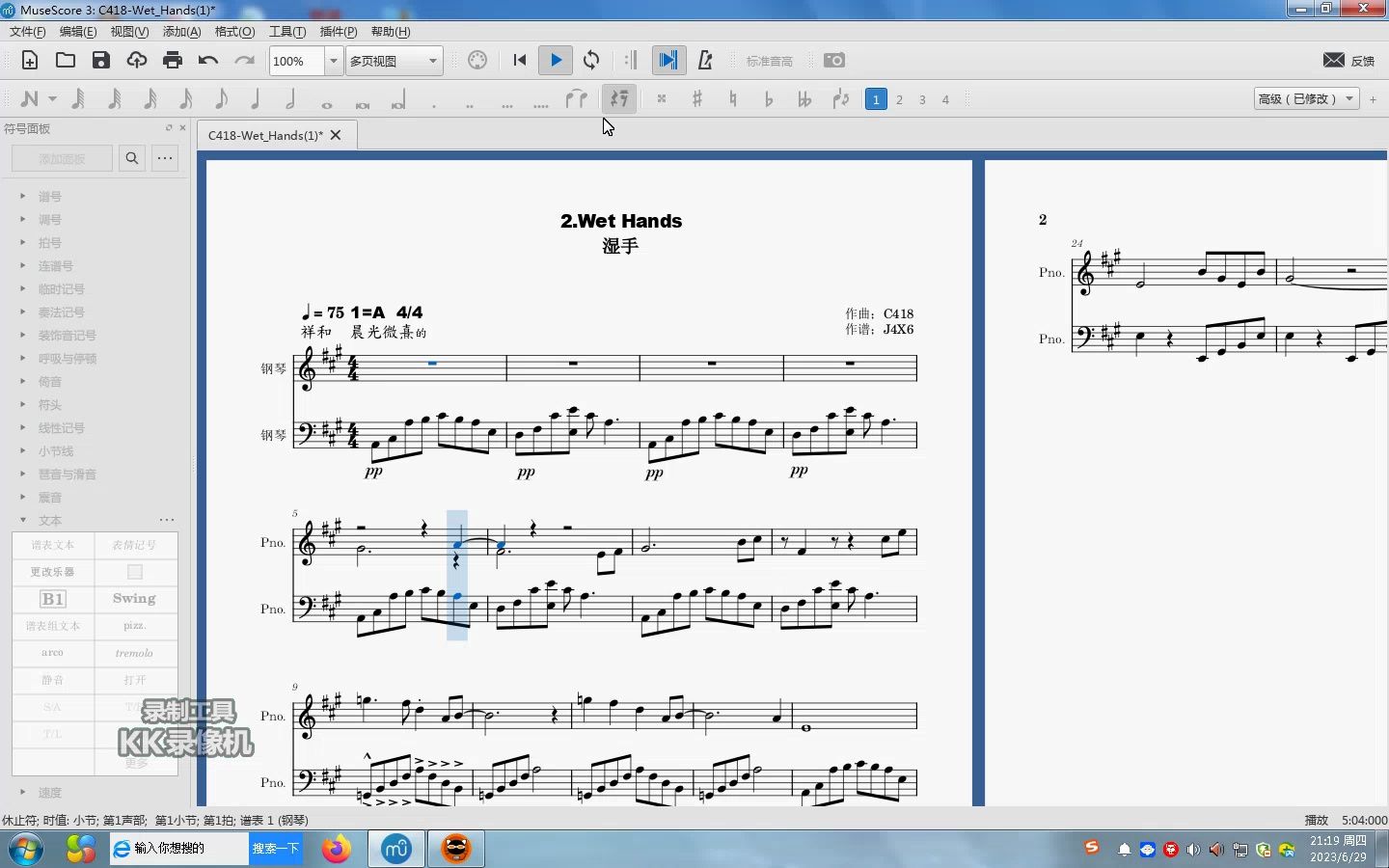The image size is (1389, 868).
Task: Toggle note input mode (N) button
Action: tap(29, 98)
